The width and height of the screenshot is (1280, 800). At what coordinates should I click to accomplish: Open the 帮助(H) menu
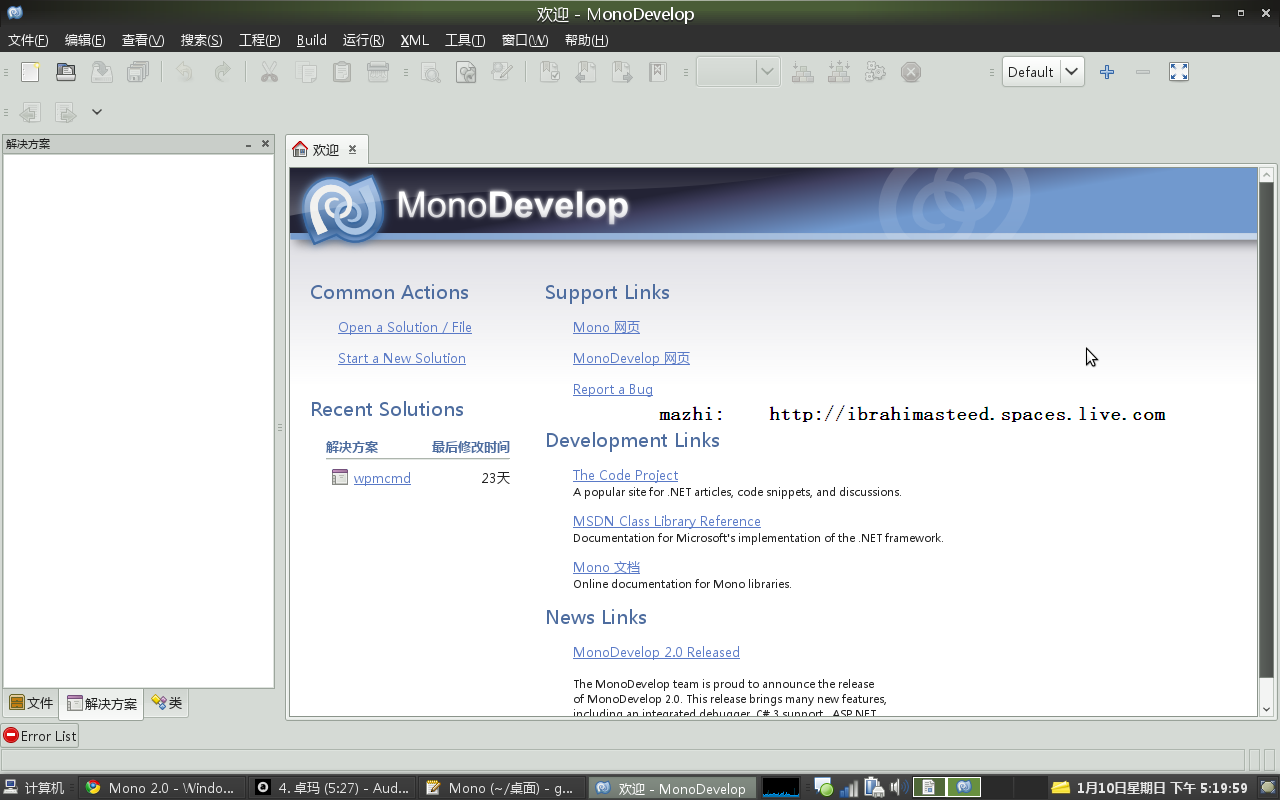pyautogui.click(x=586, y=40)
